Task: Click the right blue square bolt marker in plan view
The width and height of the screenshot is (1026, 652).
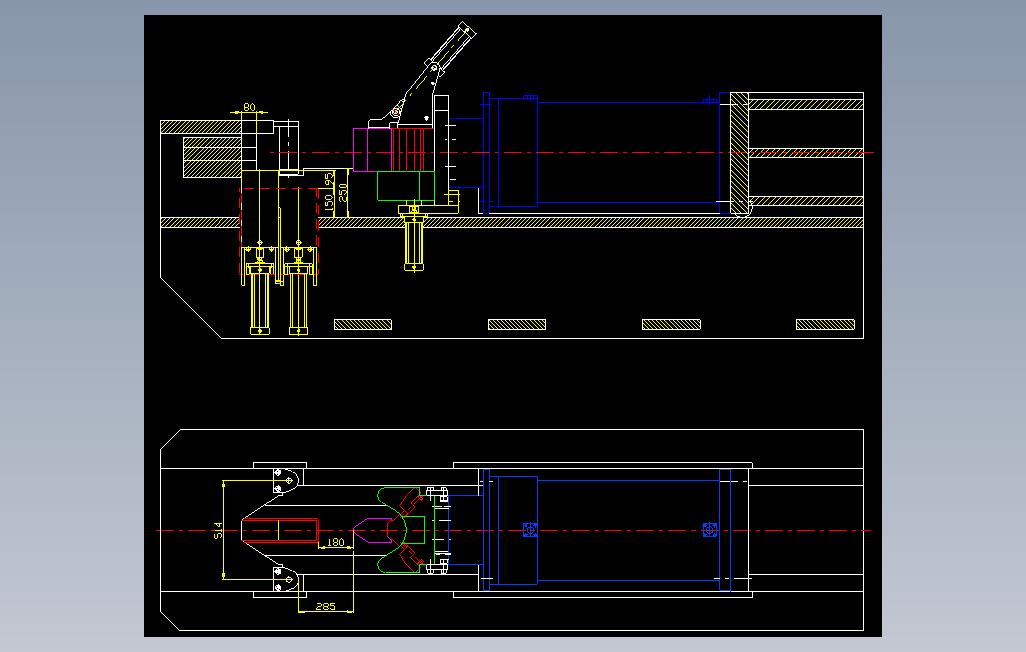Action: point(710,530)
